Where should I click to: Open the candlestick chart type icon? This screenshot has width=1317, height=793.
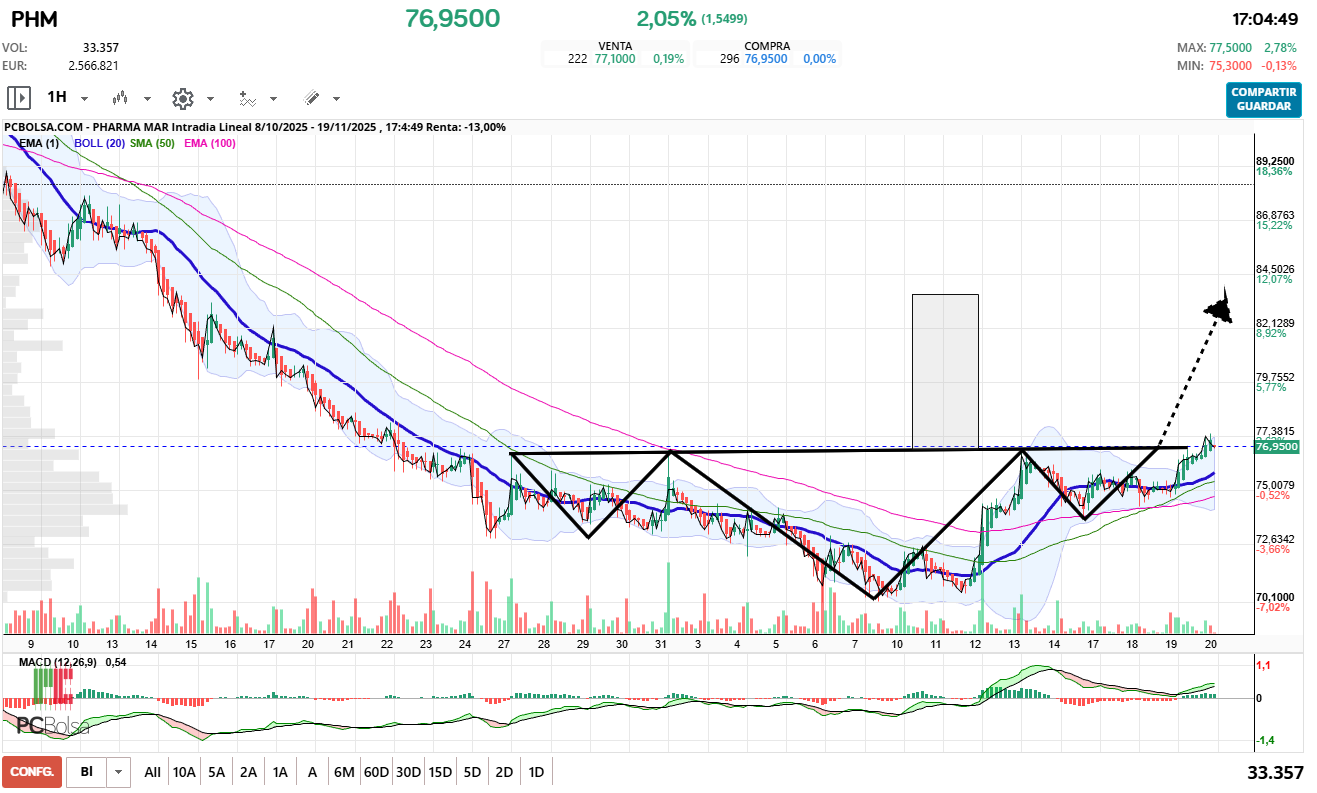coord(121,98)
